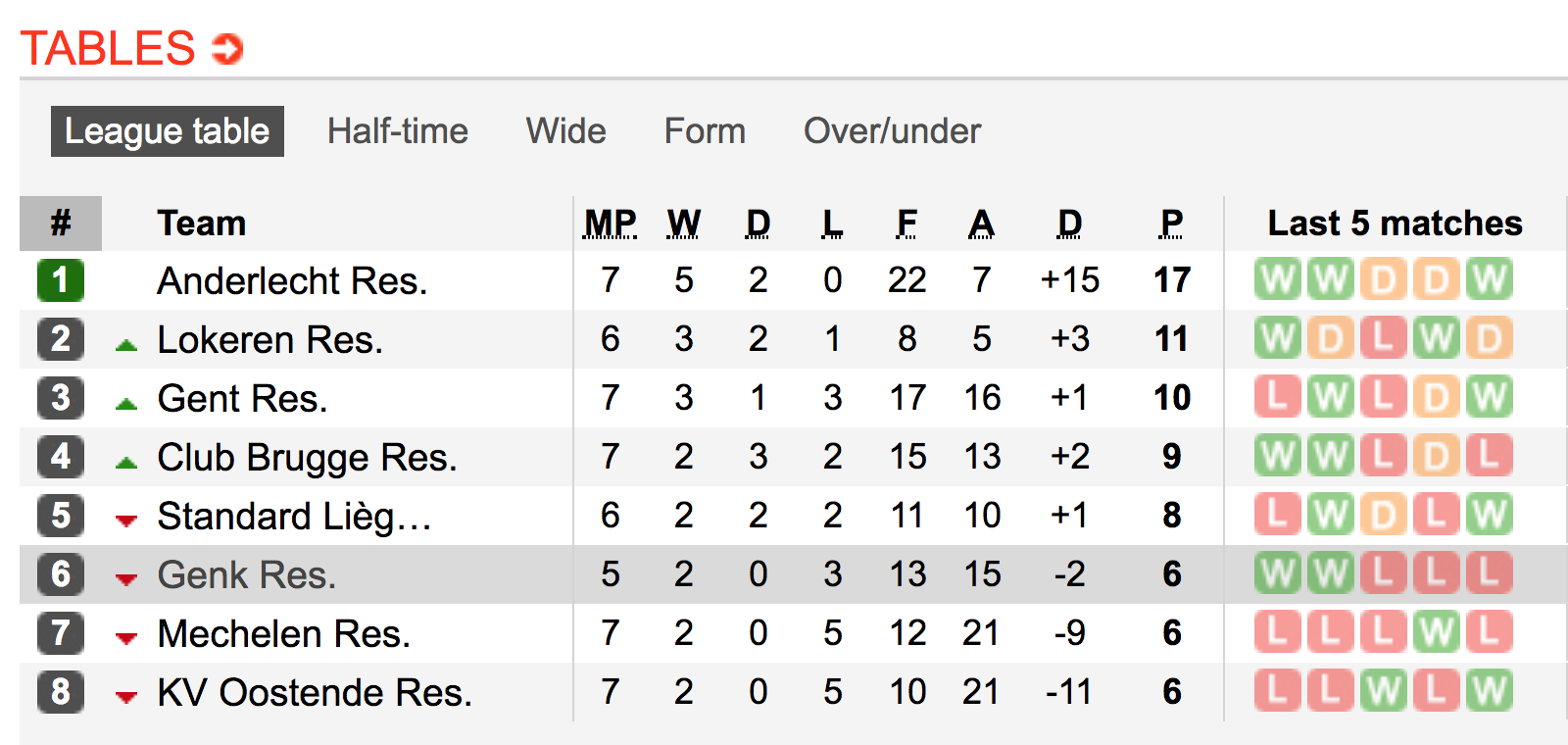Select the Form tab

tap(705, 131)
